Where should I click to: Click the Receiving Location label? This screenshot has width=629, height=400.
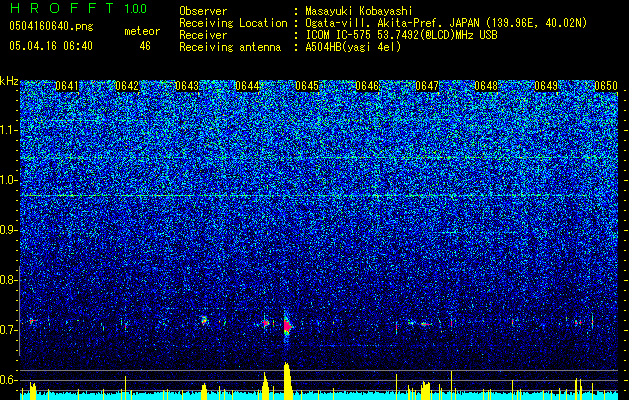[233, 23]
